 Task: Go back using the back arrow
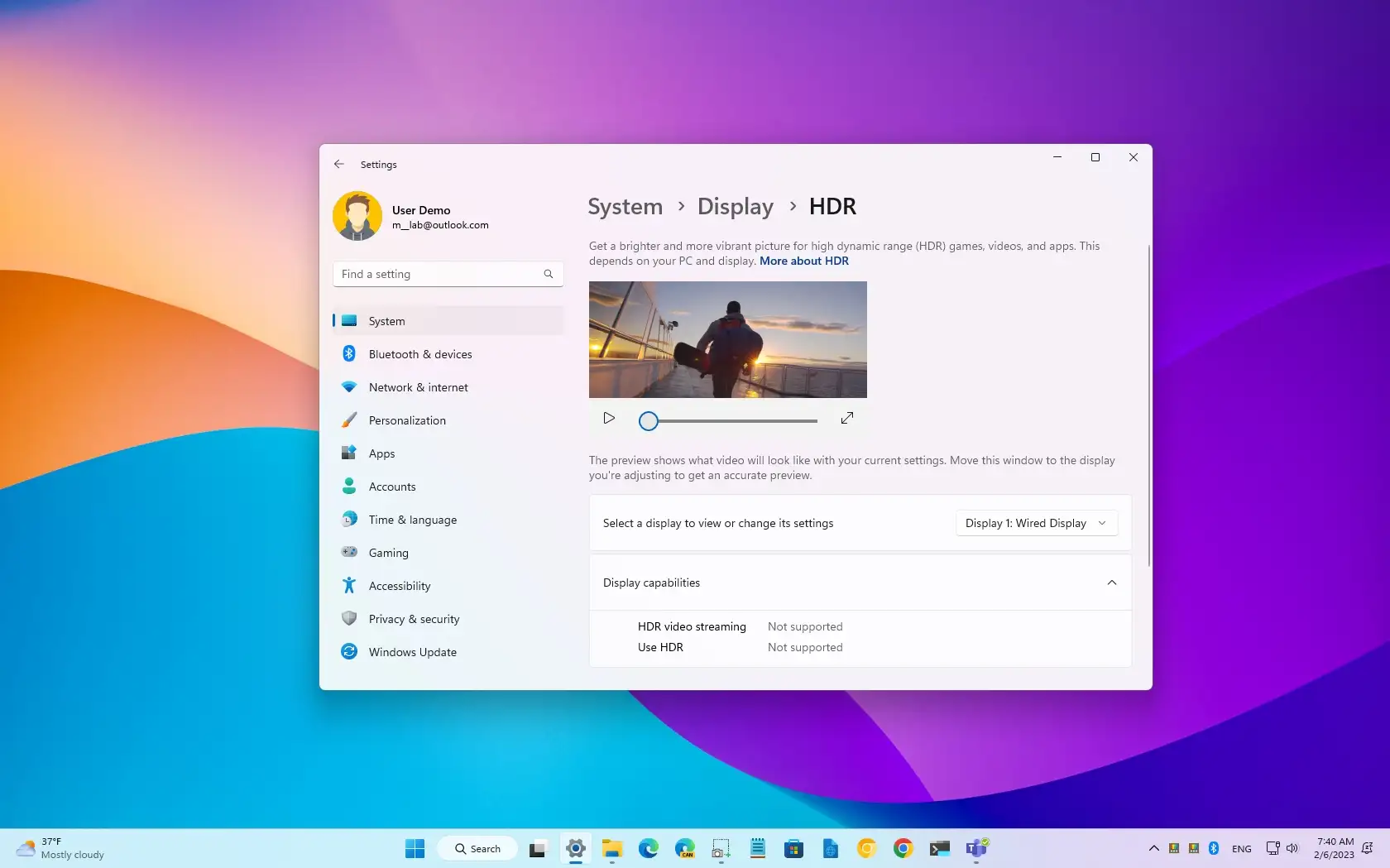click(339, 164)
